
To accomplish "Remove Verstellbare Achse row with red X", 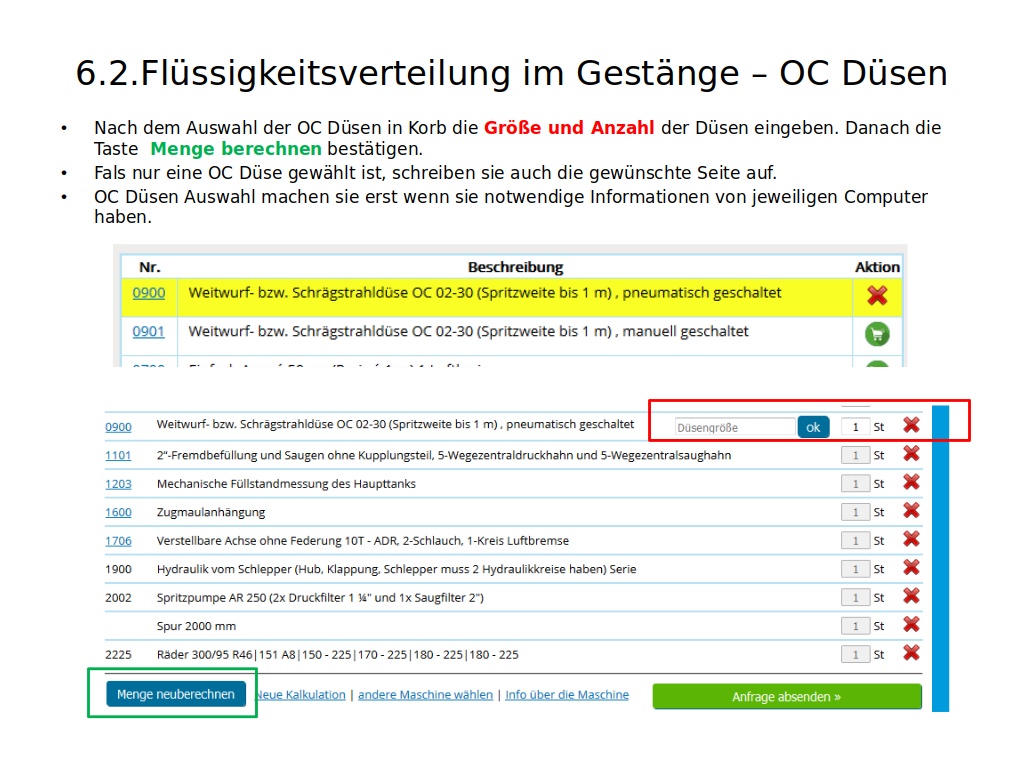I will coord(911,539).
